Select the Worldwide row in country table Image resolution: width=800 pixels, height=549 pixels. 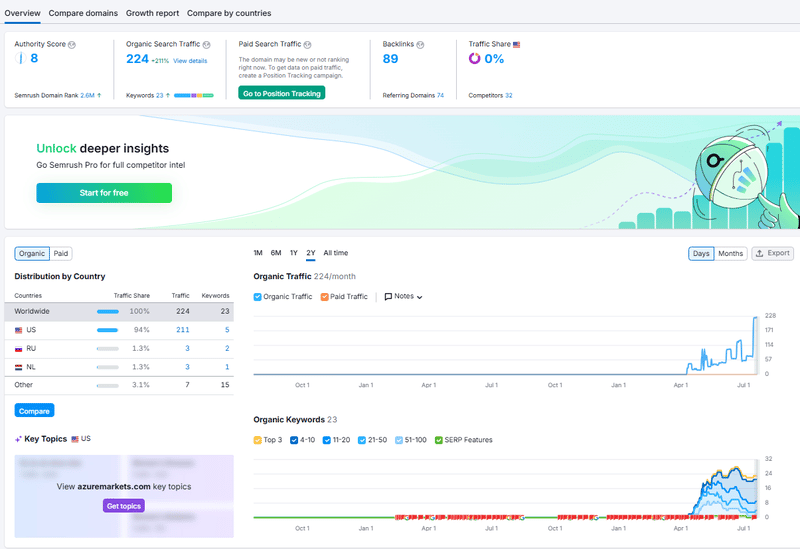pos(119,311)
